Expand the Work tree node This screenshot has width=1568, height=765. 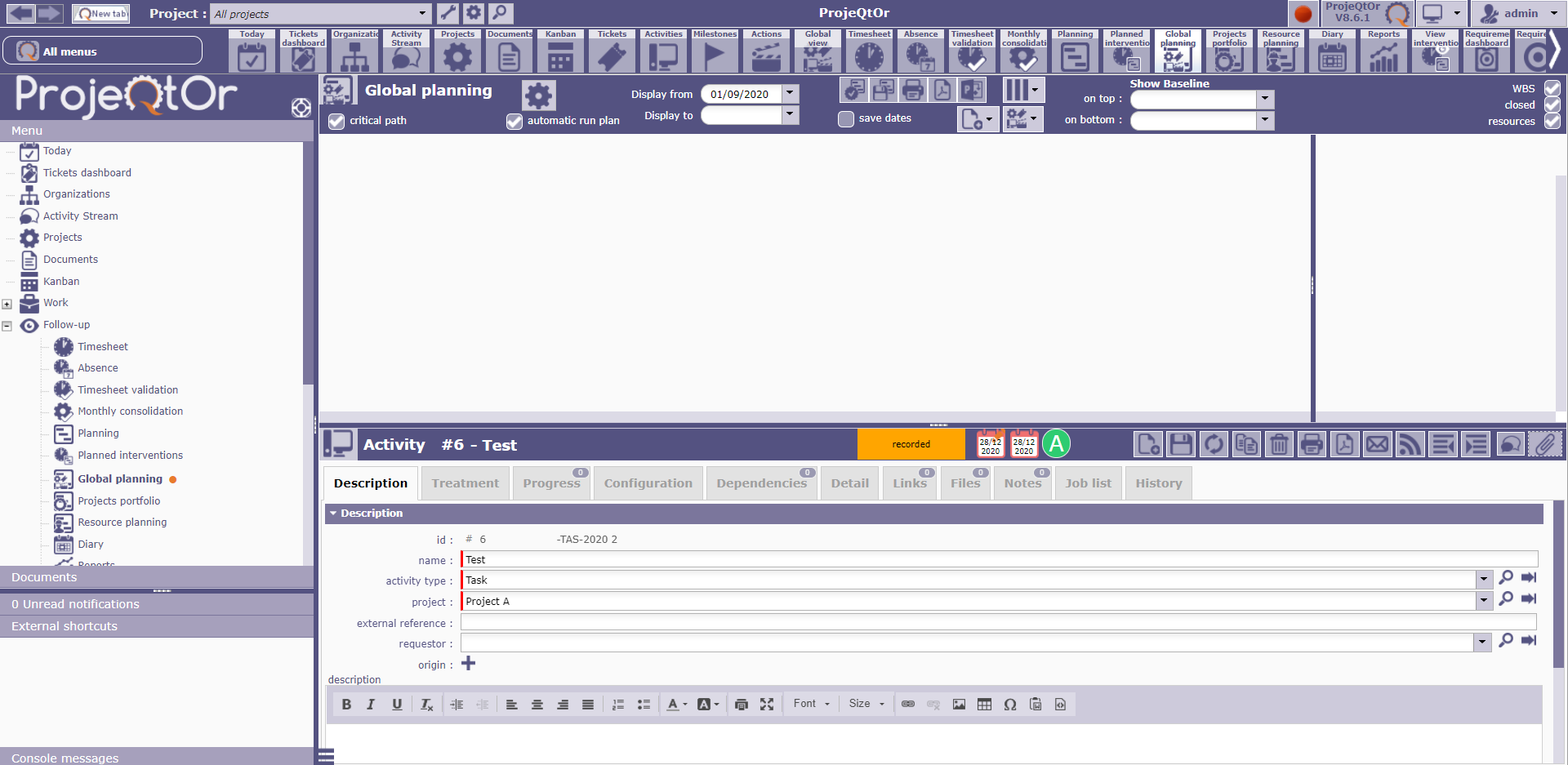click(7, 304)
